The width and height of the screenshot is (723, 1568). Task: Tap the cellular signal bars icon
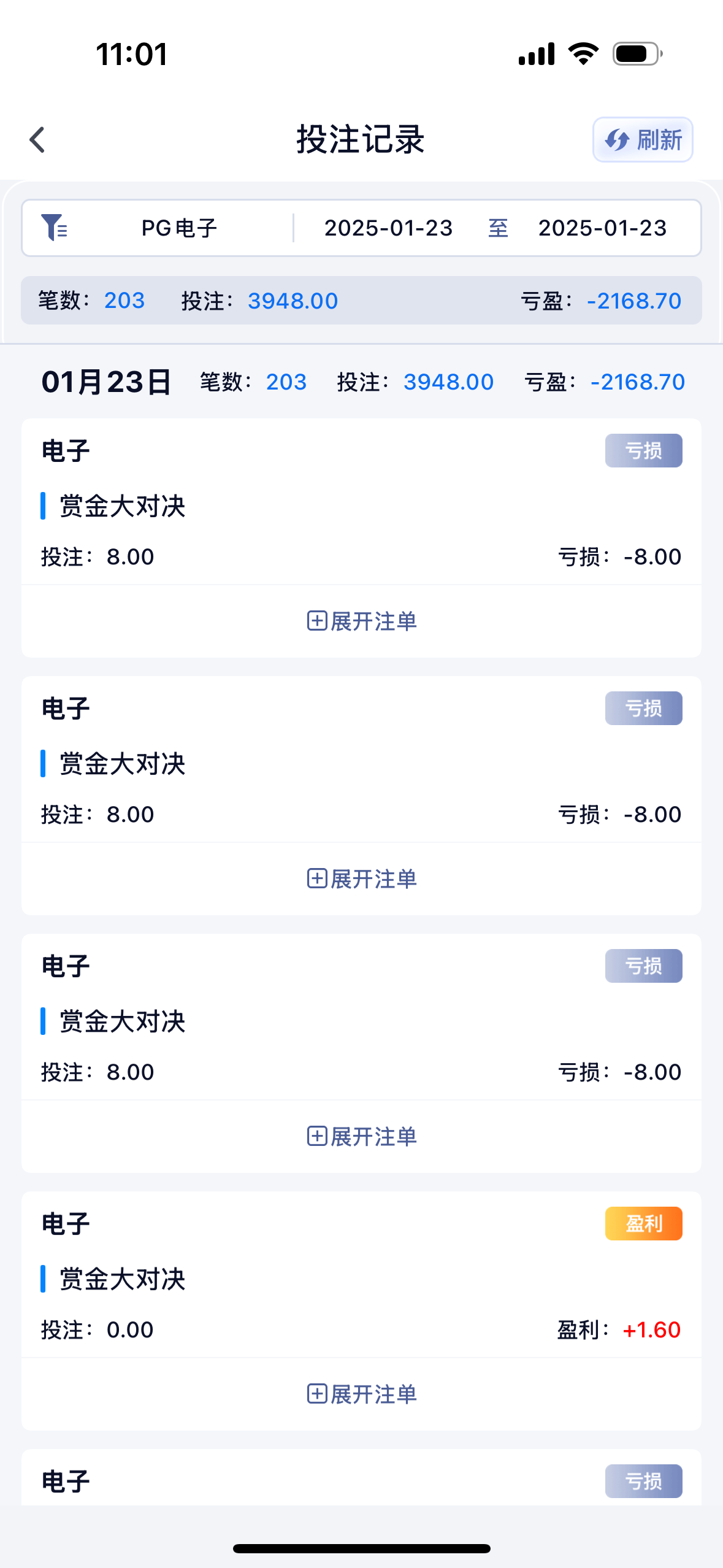tap(537, 54)
